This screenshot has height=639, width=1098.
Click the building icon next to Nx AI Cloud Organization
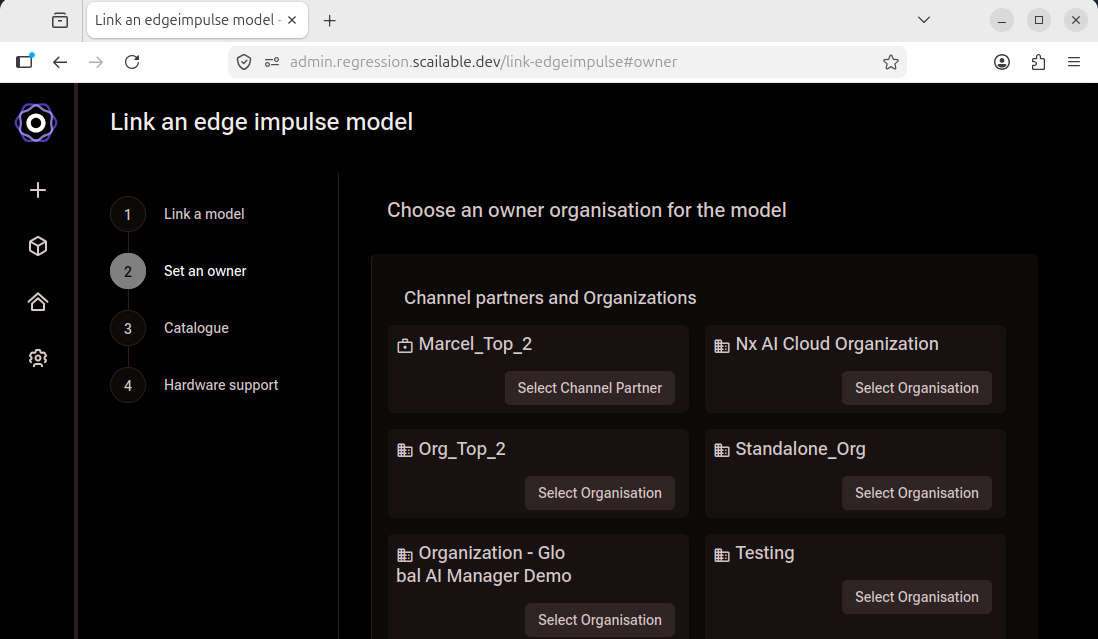coord(722,346)
